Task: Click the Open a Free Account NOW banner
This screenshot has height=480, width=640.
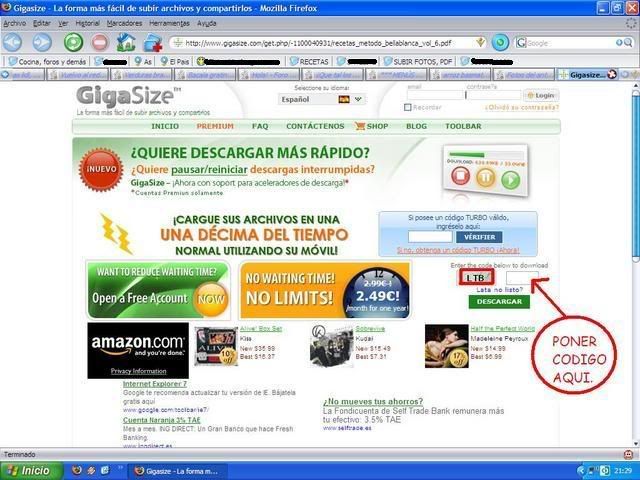Action: tap(158, 290)
